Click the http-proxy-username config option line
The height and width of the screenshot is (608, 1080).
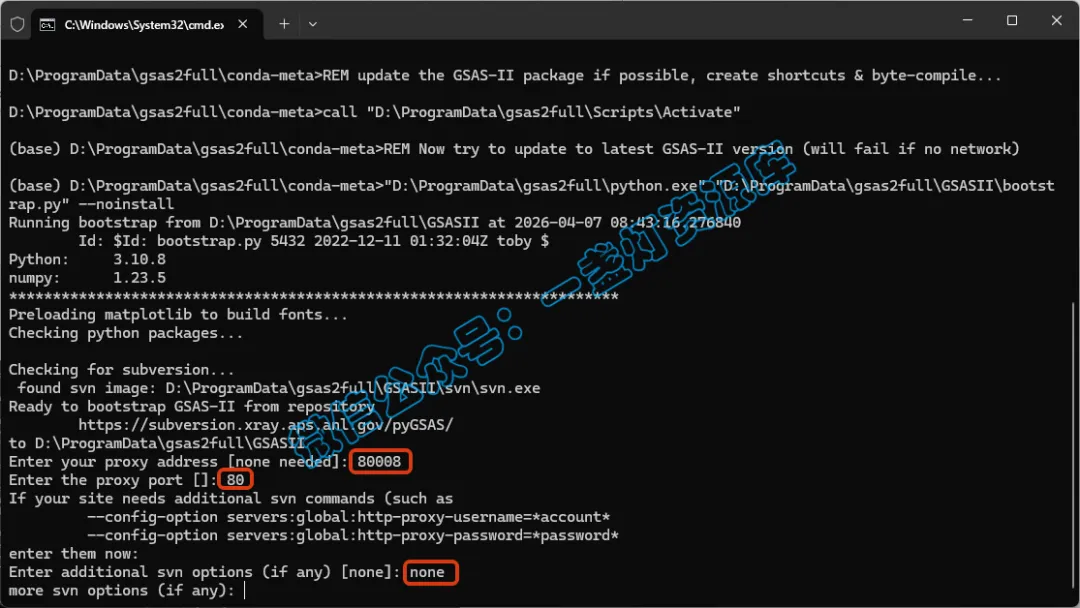pyautogui.click(x=348, y=517)
